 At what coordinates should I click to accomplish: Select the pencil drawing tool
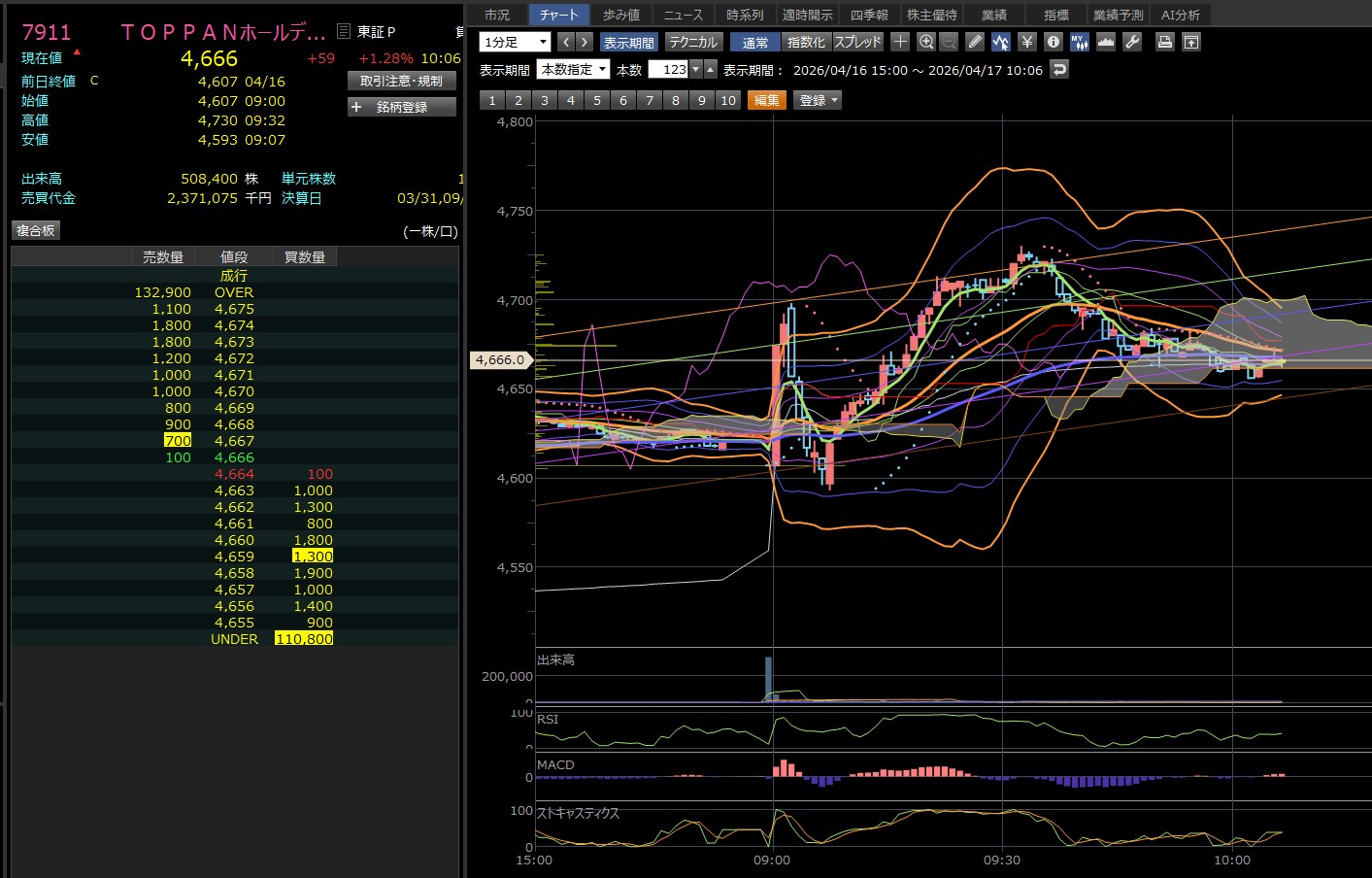click(x=975, y=42)
